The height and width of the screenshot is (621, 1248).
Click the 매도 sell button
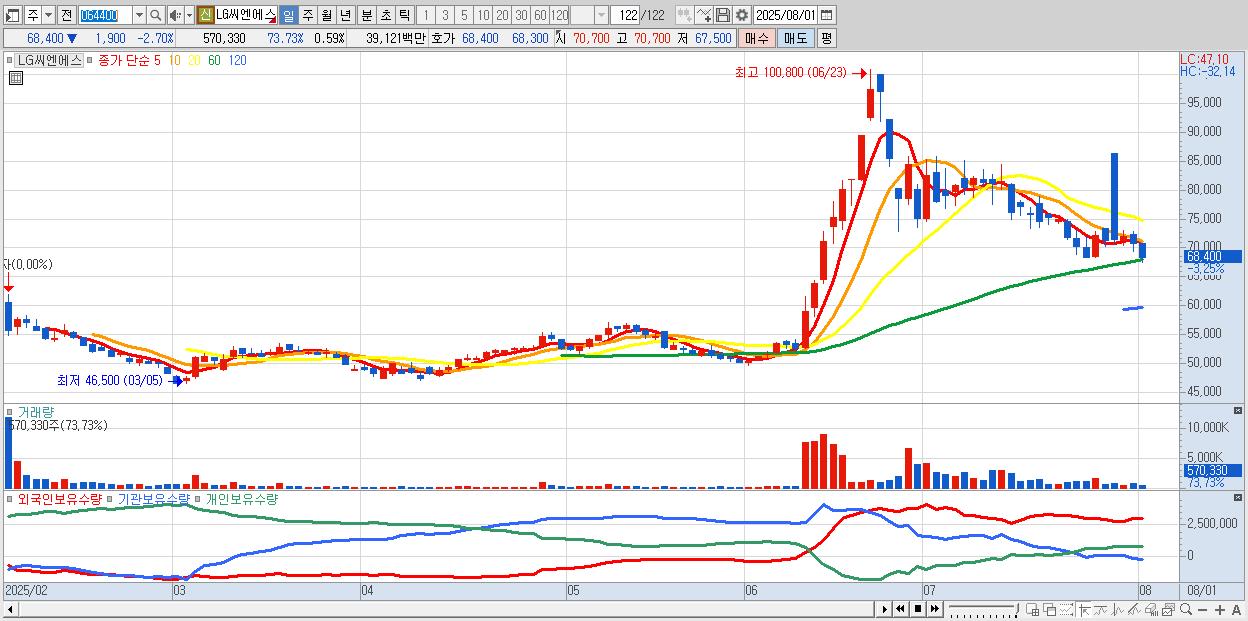(795, 38)
